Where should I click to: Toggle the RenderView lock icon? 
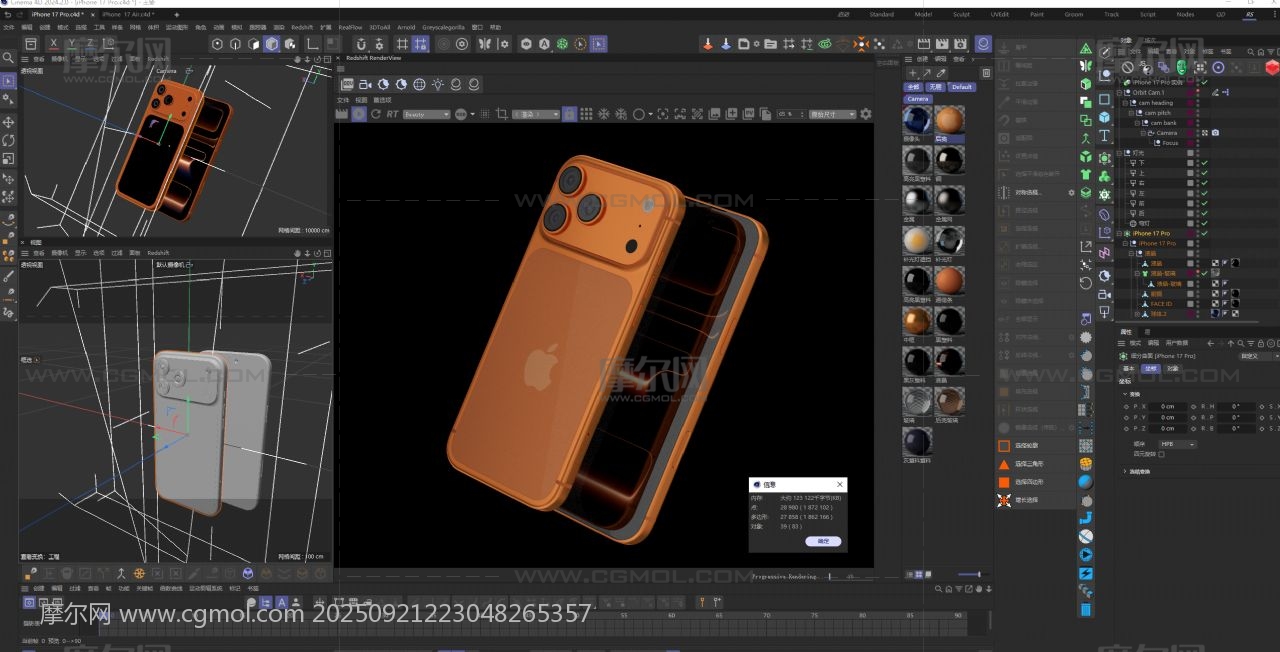(x=569, y=114)
